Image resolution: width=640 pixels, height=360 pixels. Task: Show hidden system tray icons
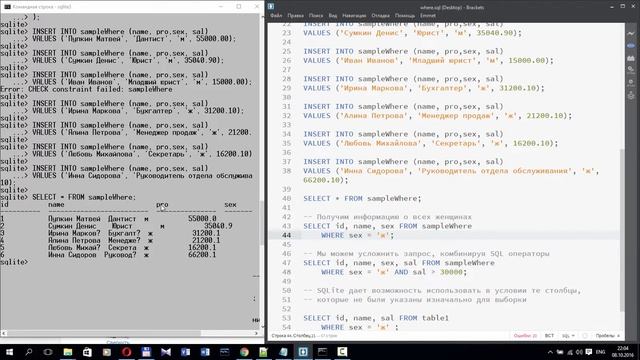click(x=550, y=352)
